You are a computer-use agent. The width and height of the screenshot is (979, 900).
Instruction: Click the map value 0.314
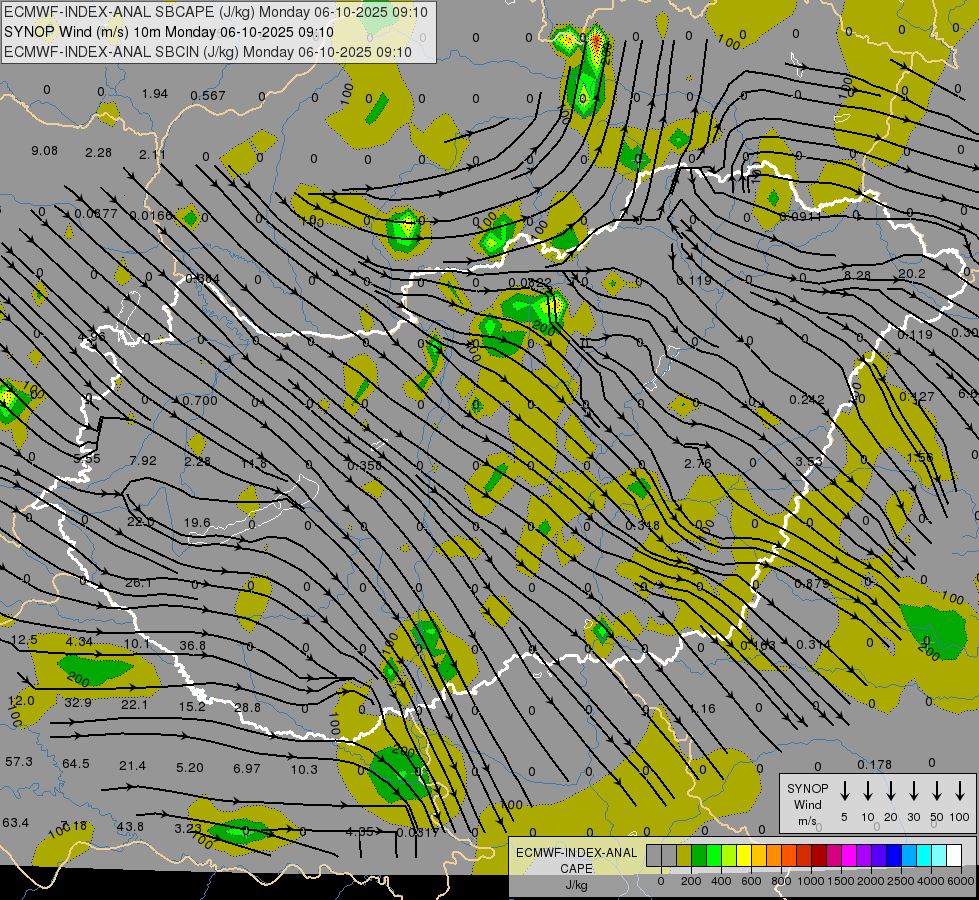(x=813, y=644)
